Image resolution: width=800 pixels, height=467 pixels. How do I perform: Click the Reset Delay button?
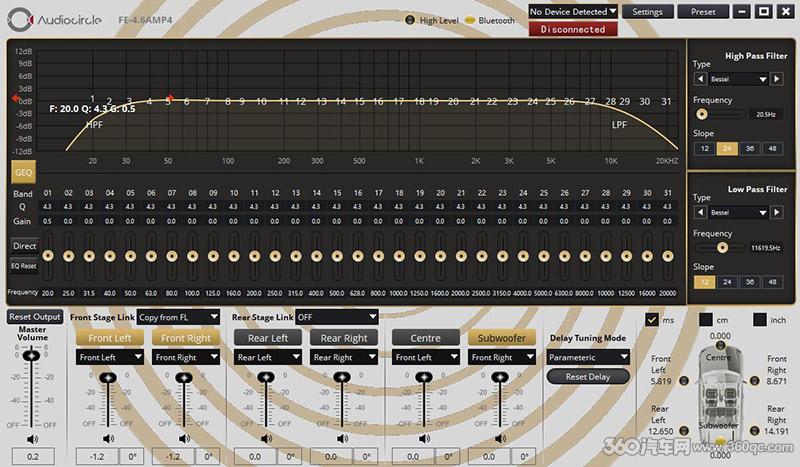coord(588,377)
